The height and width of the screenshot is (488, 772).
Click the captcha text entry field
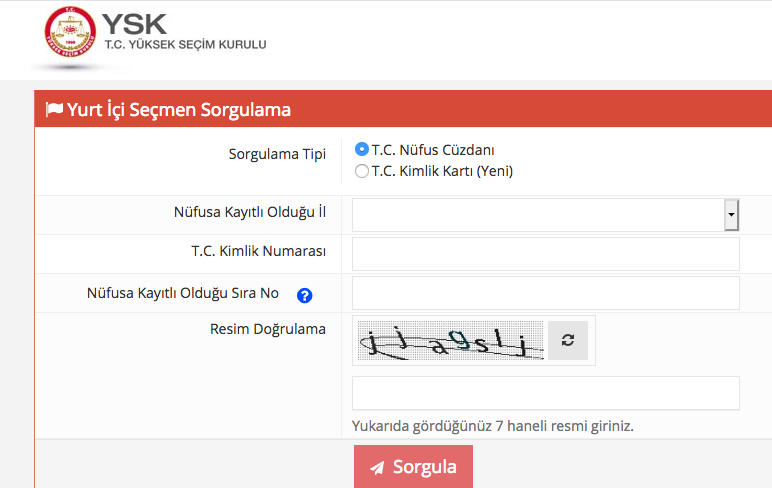(x=545, y=393)
